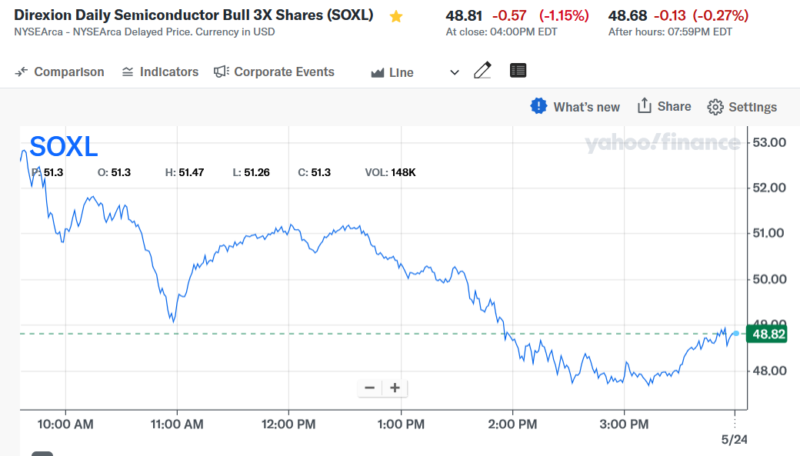Click the area chart icon beside Line
Viewport: 800px width, 456px height.
378,73
